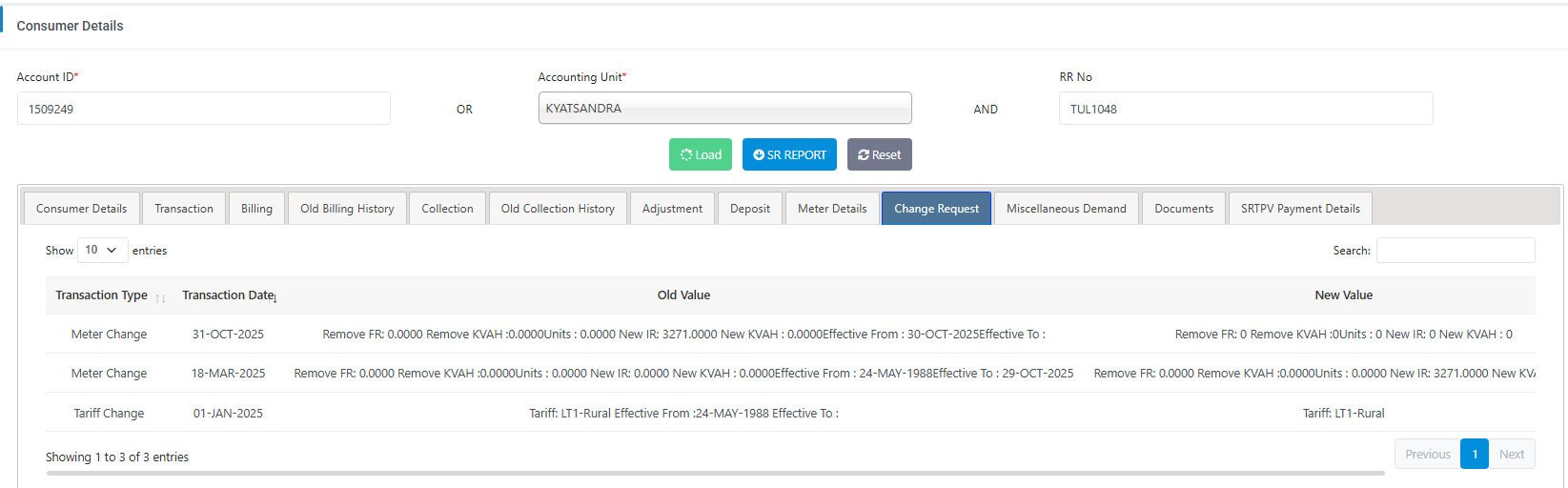Viewport: 1568px width, 488px height.
Task: Switch to the Old Billing History tab
Action: pos(347,208)
